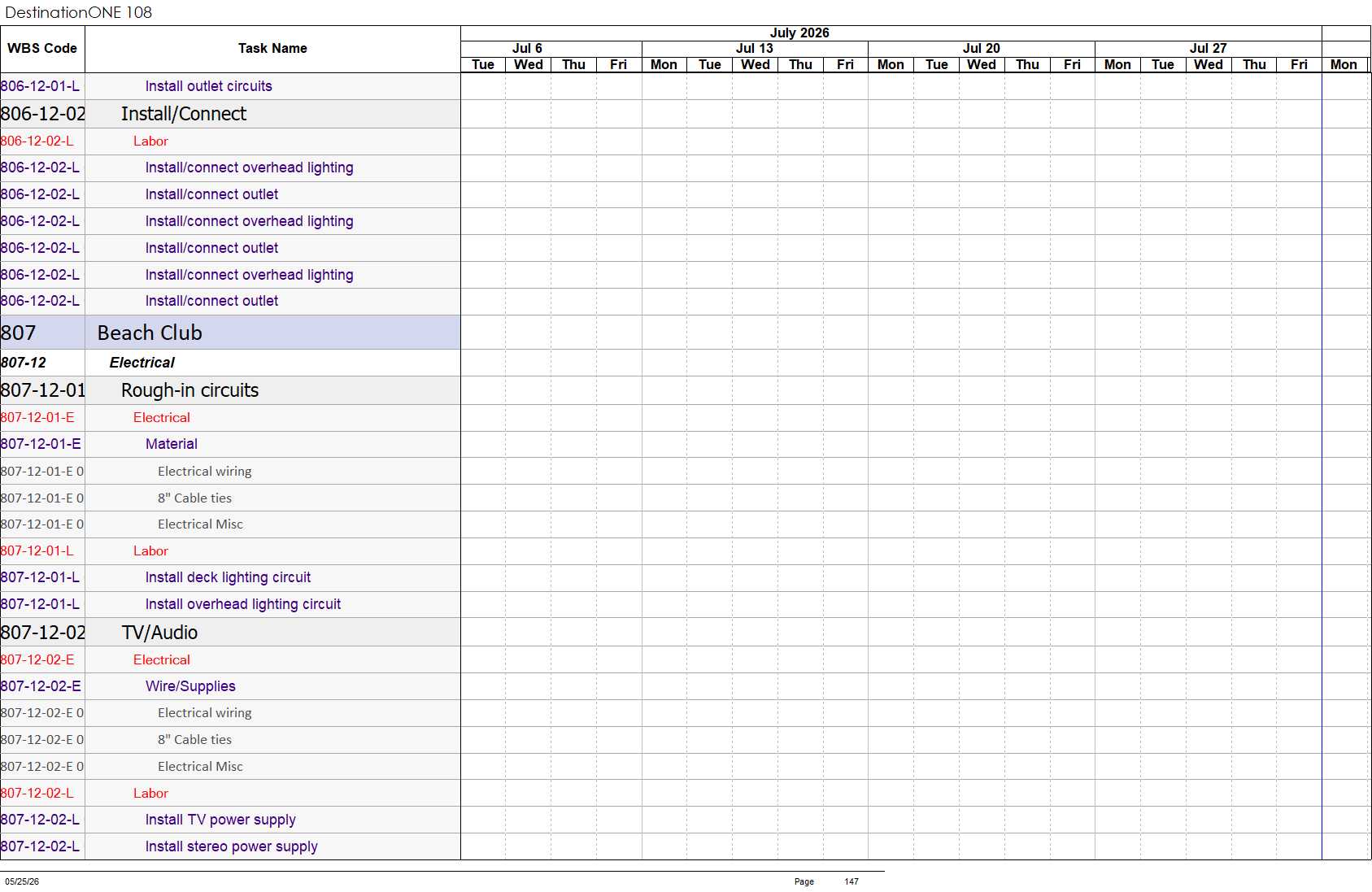Click the WBS Code column header

point(42,49)
